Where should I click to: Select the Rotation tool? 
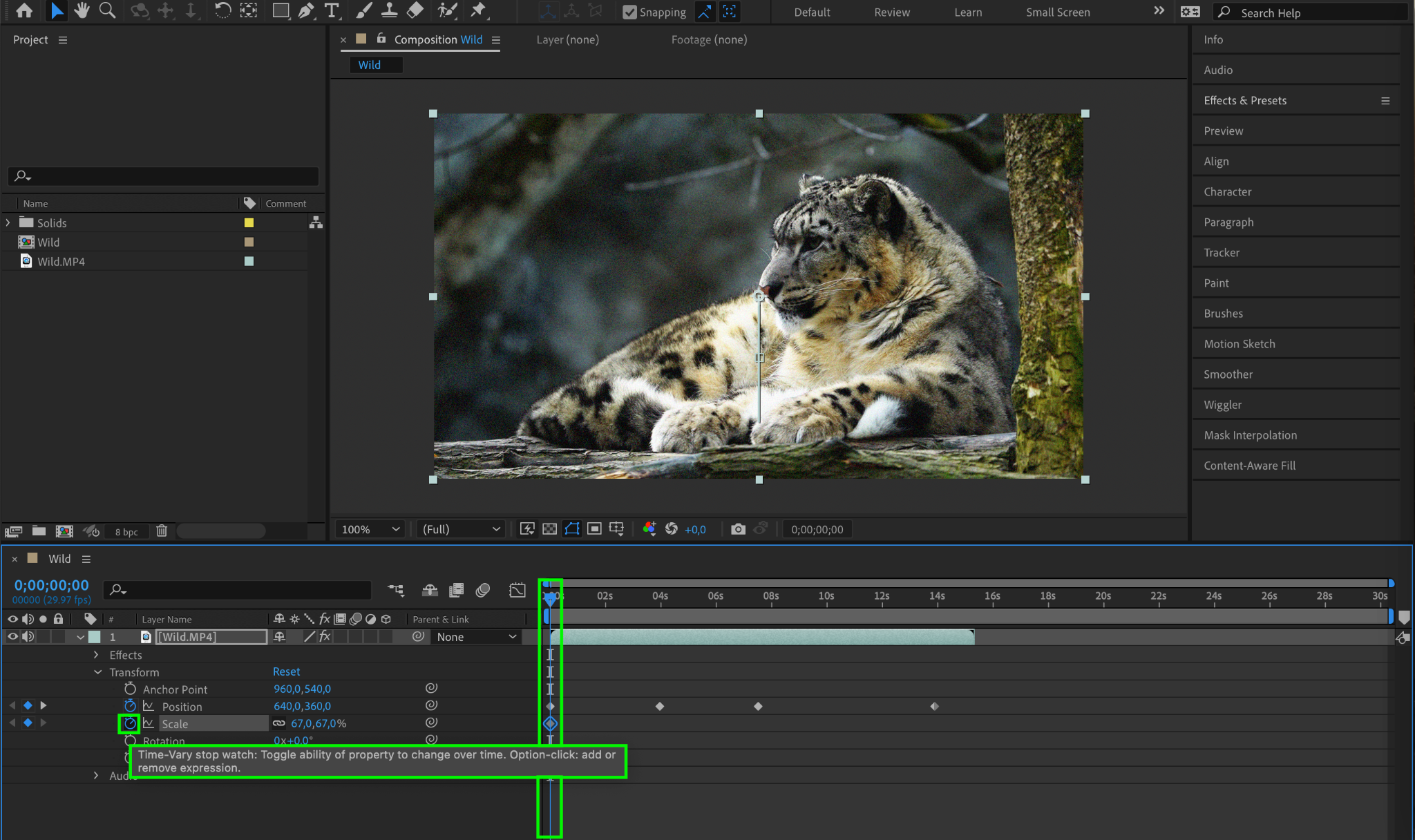(222, 10)
